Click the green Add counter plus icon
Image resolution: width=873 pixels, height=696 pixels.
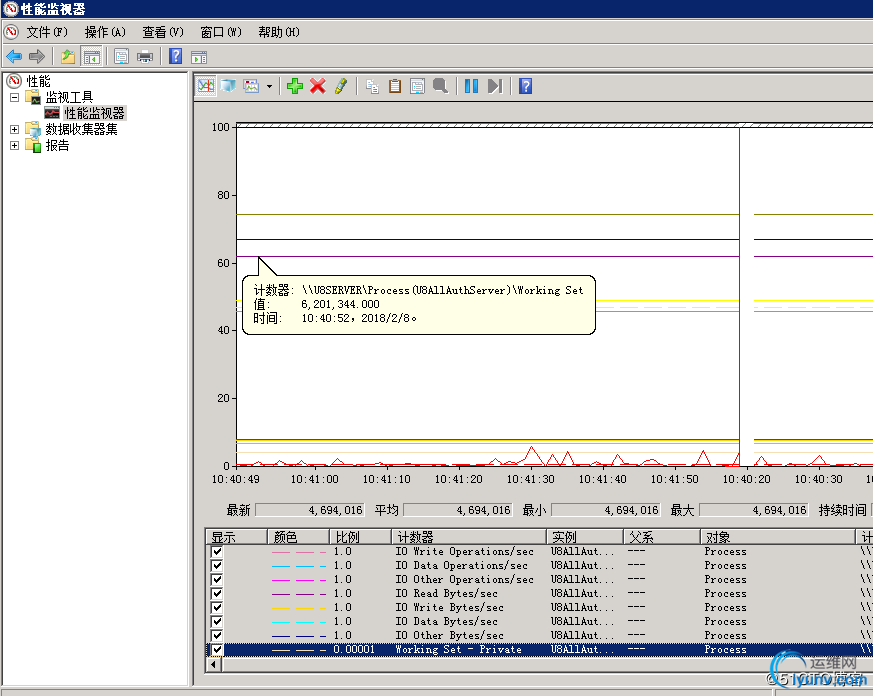294,86
